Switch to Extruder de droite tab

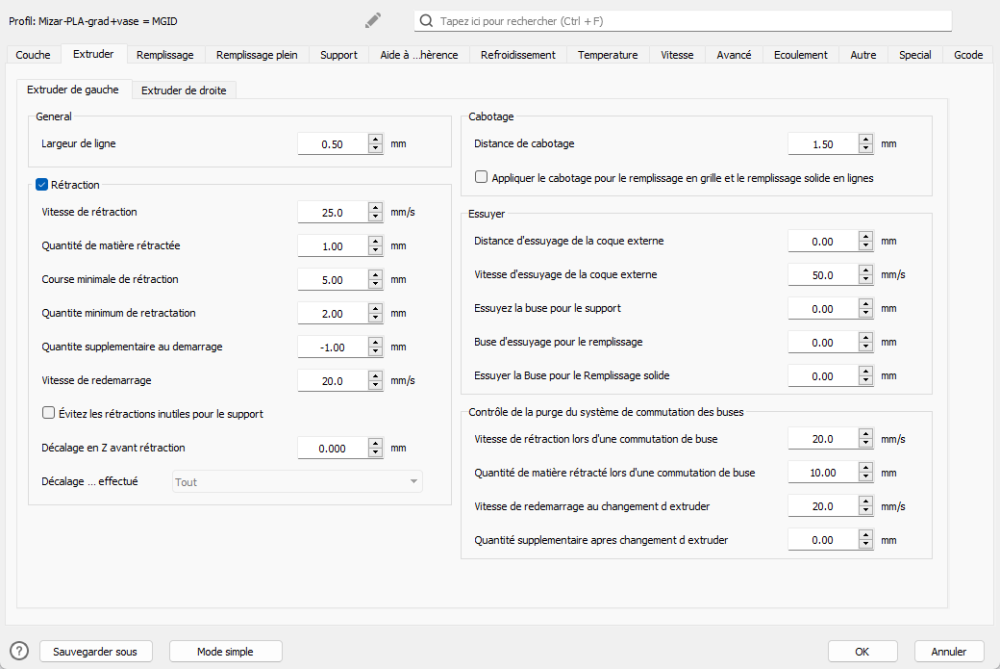[183, 91]
